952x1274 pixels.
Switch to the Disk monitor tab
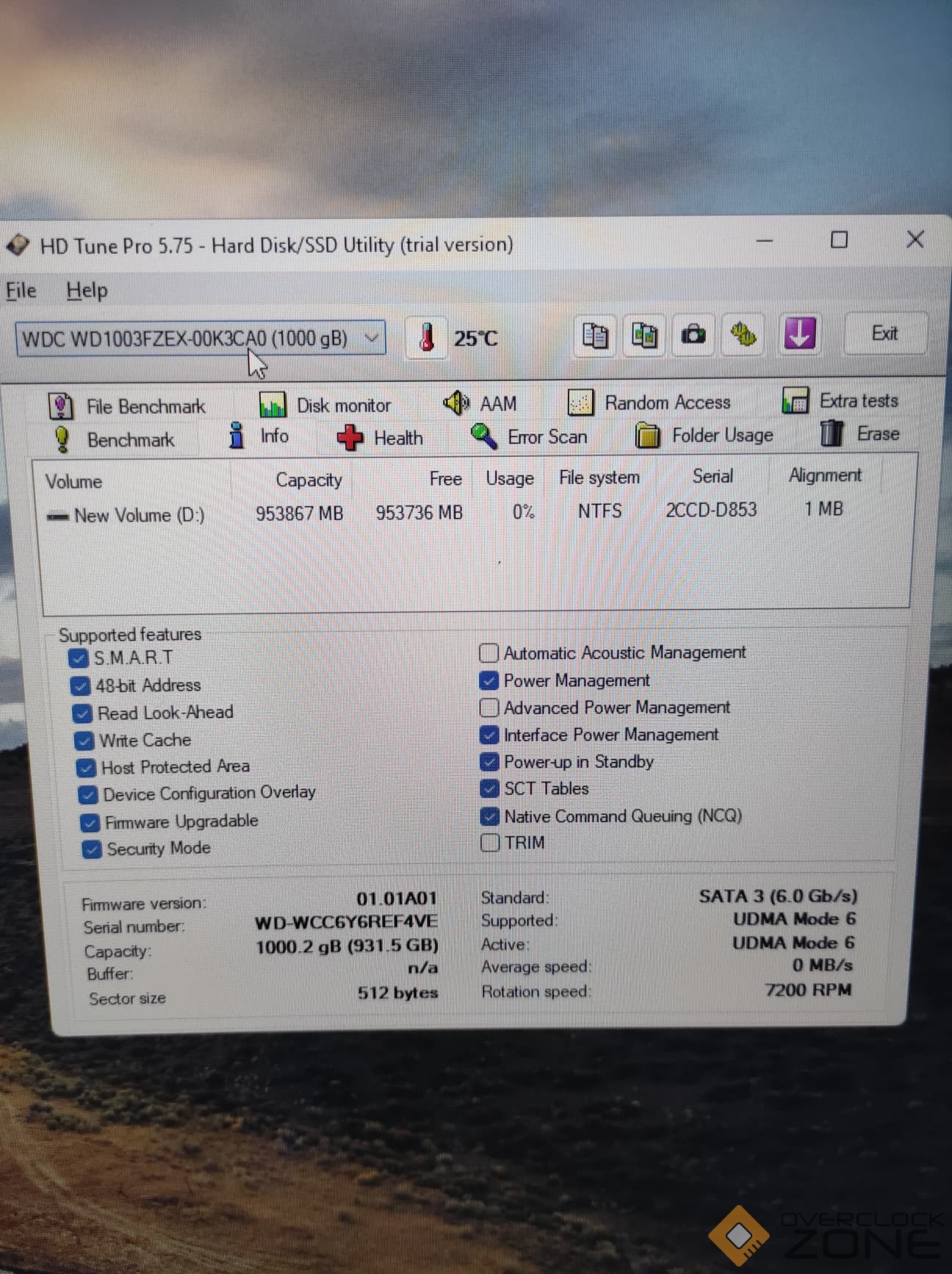point(325,405)
